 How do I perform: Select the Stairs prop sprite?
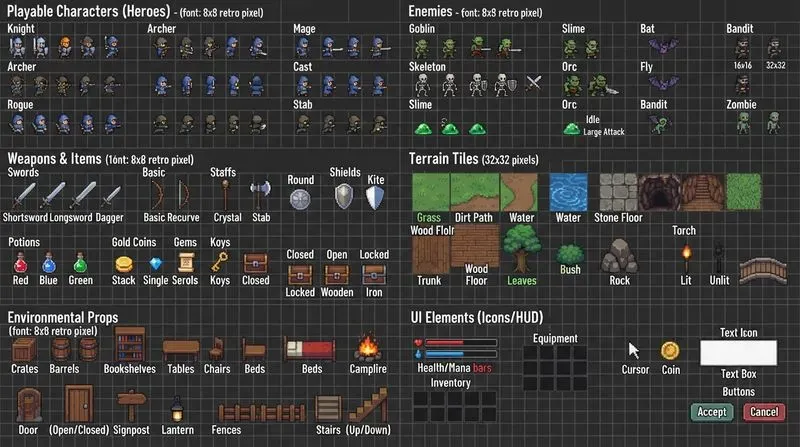pyautogui.click(x=328, y=408)
